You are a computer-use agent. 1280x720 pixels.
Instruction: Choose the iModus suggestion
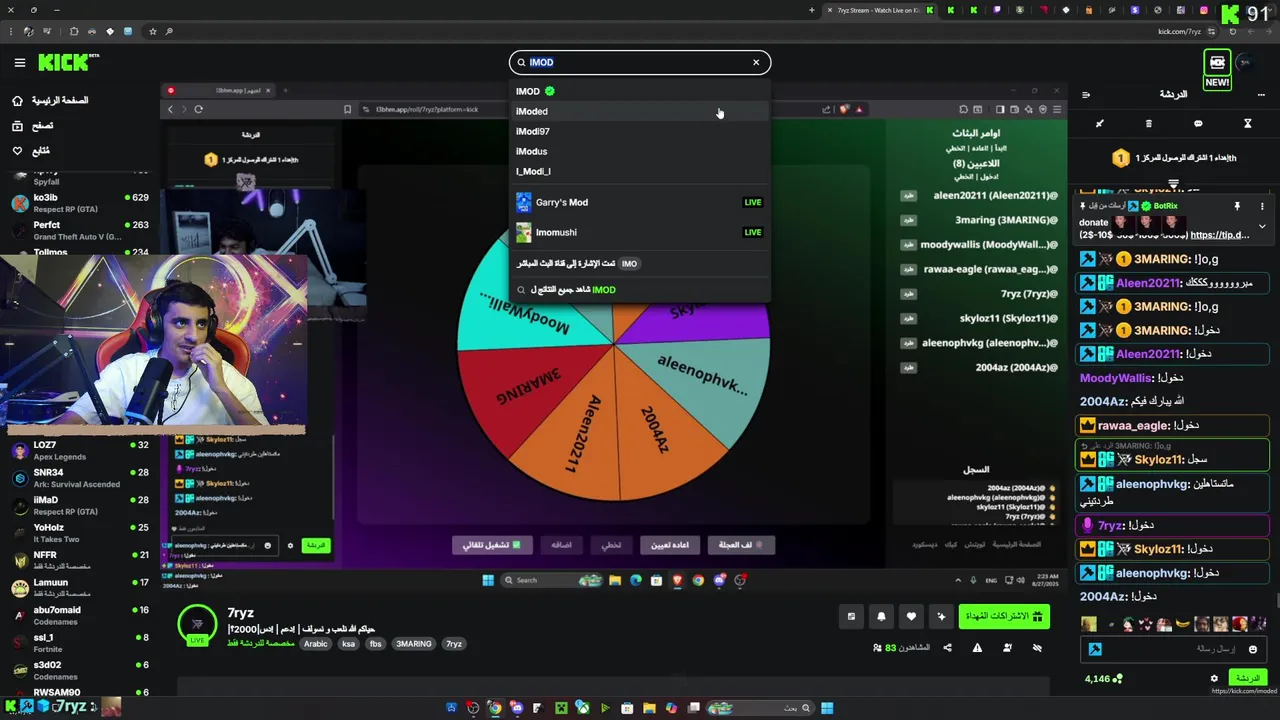pos(639,151)
